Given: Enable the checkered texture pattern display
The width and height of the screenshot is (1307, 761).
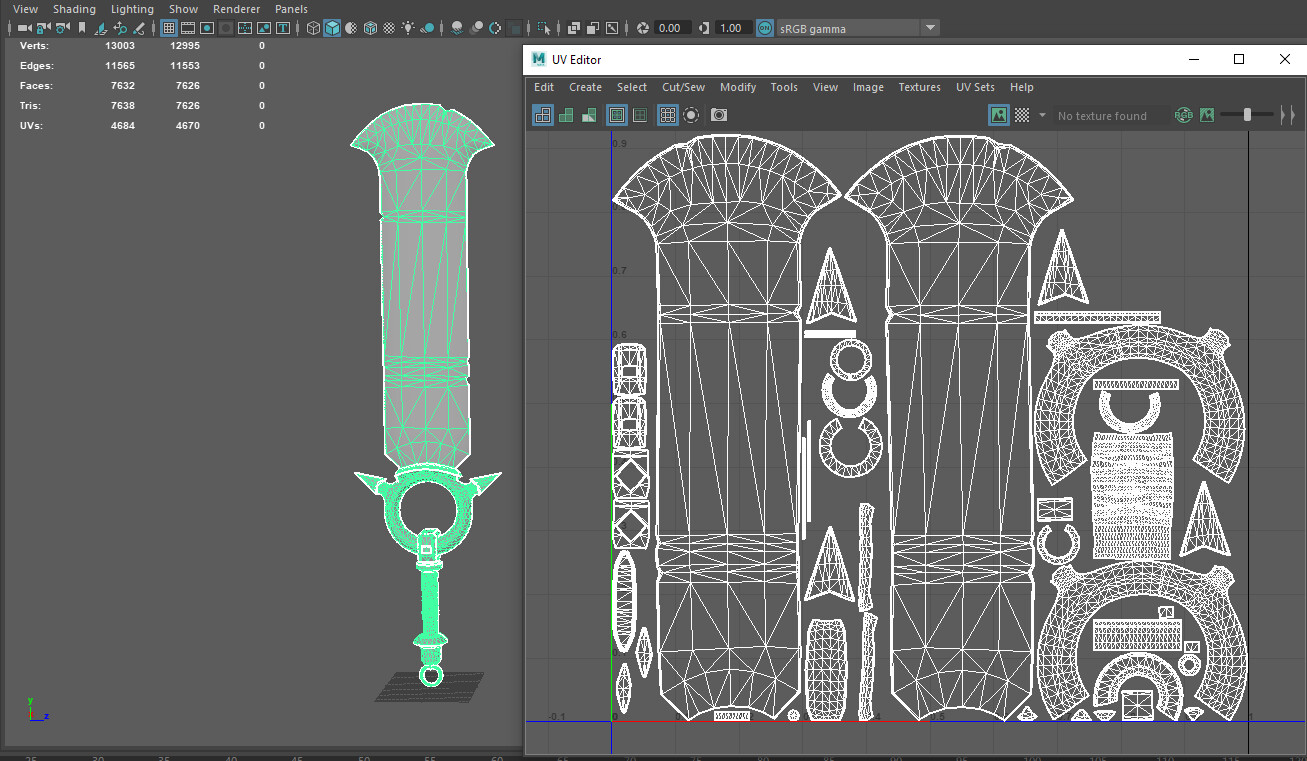Looking at the screenshot, I should point(1022,115).
